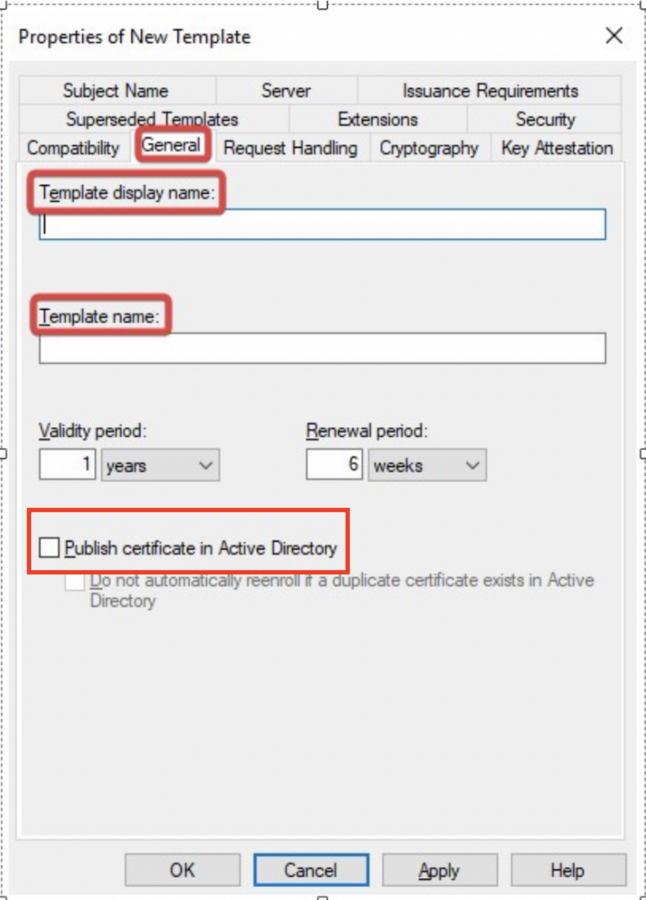
Task: Go to the Superseded Templates tab
Action: click(152, 119)
